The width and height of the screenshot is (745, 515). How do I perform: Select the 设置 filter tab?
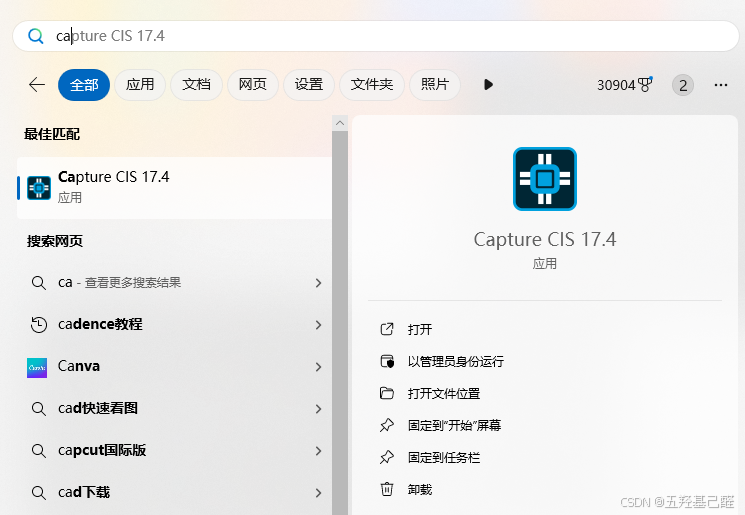click(x=308, y=85)
